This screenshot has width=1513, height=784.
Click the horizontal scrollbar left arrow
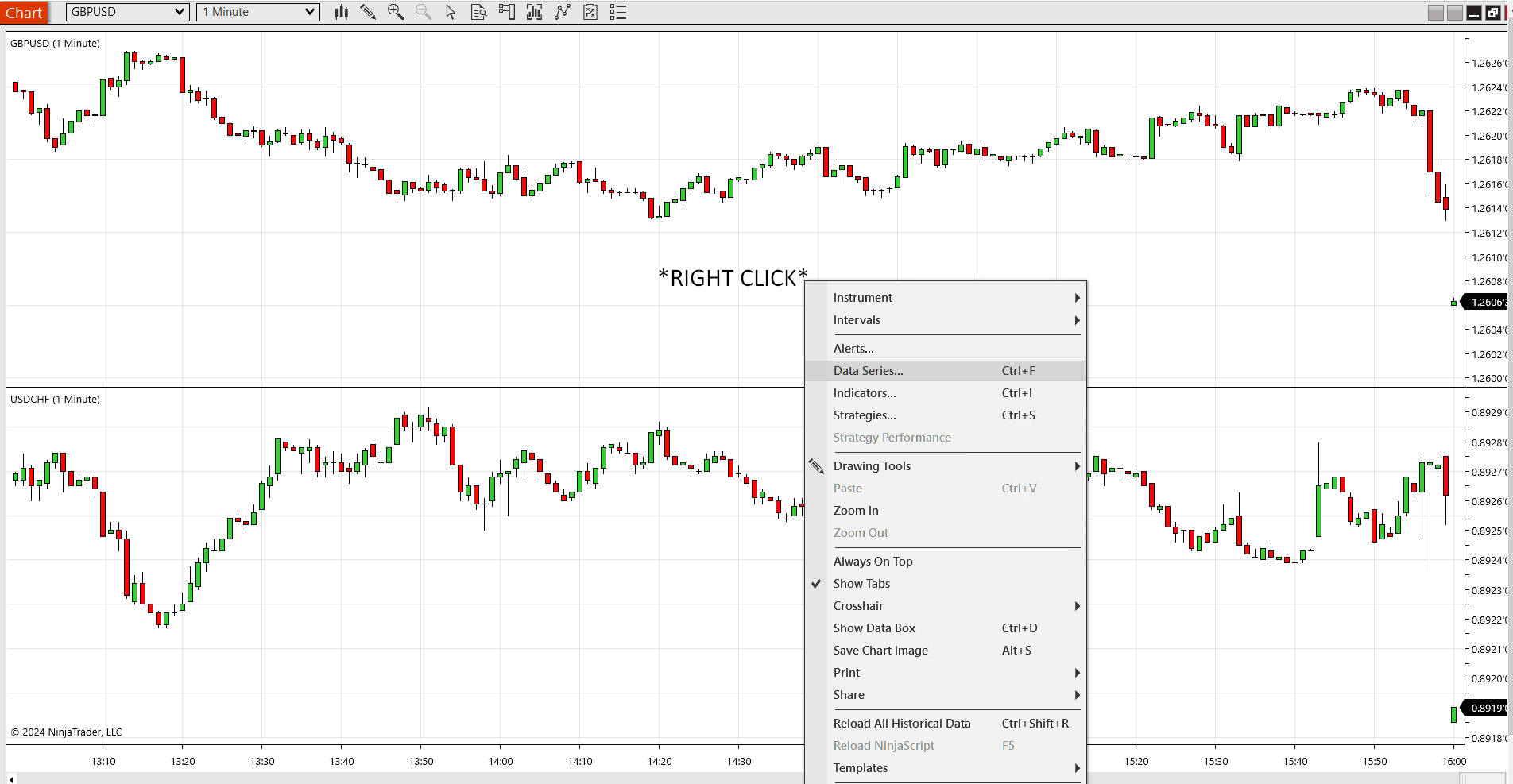pyautogui.click(x=11, y=779)
